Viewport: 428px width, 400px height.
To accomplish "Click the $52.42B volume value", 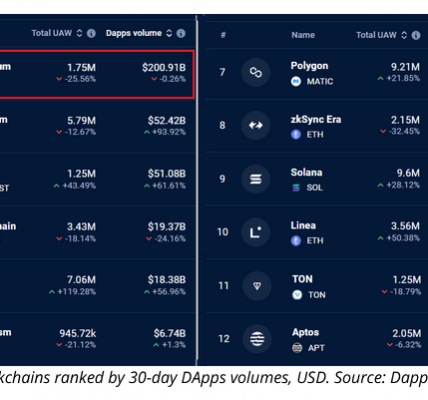I will 167,121.
